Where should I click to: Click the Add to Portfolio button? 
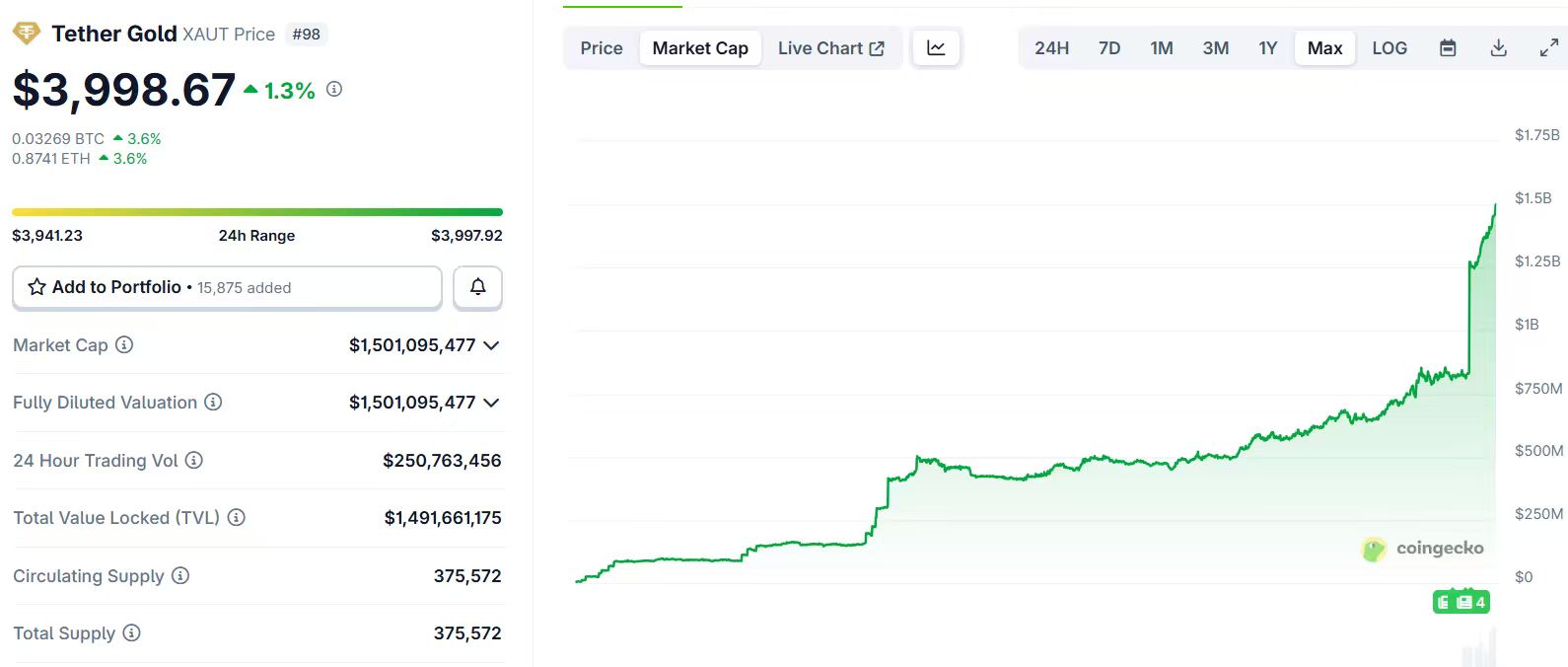click(227, 287)
